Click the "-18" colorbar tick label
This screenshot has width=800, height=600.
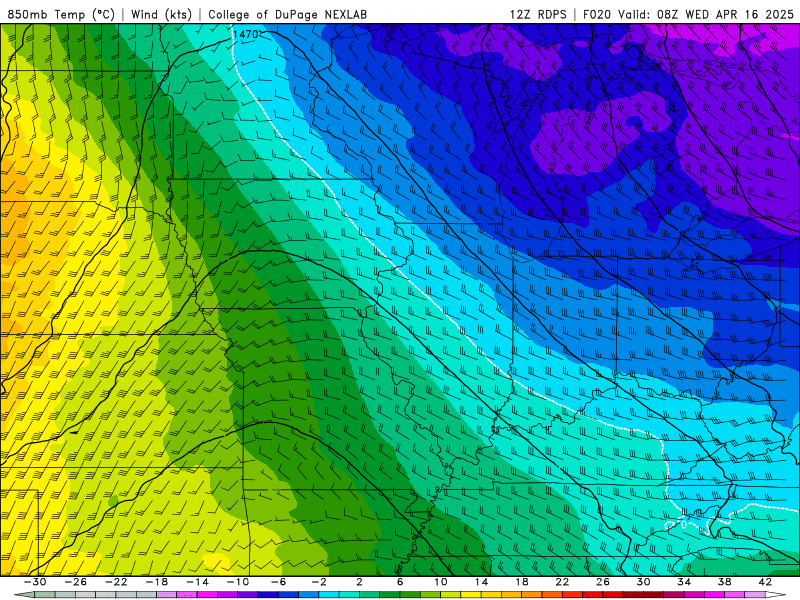tap(157, 582)
